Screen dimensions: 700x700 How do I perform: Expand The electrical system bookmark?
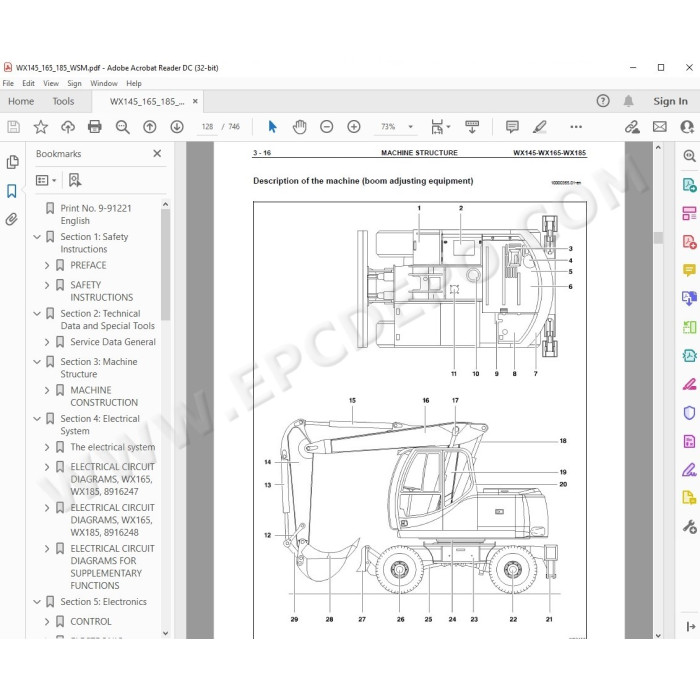point(47,447)
